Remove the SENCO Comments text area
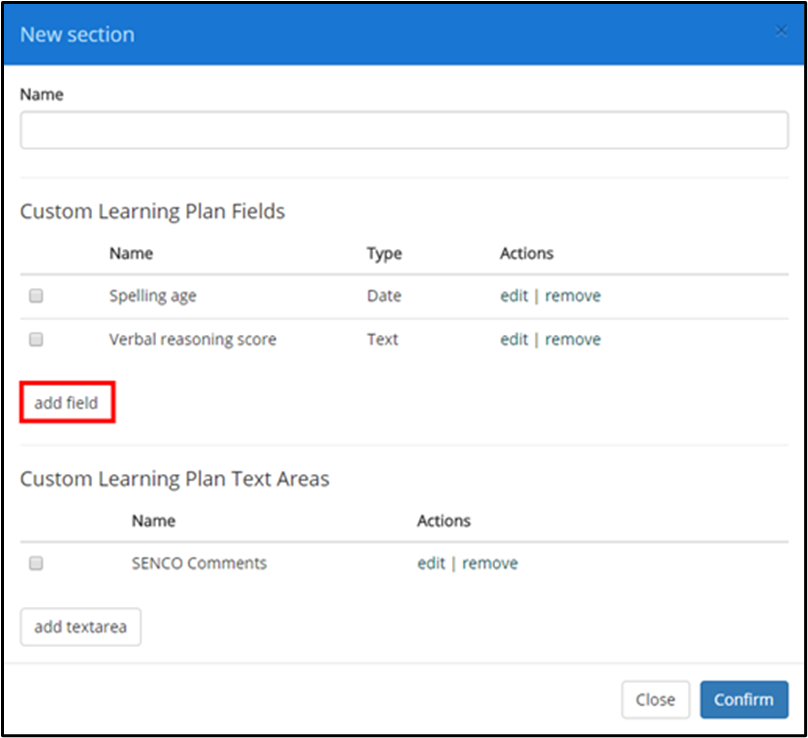The height and width of the screenshot is (738, 808). pyautogui.click(x=490, y=563)
